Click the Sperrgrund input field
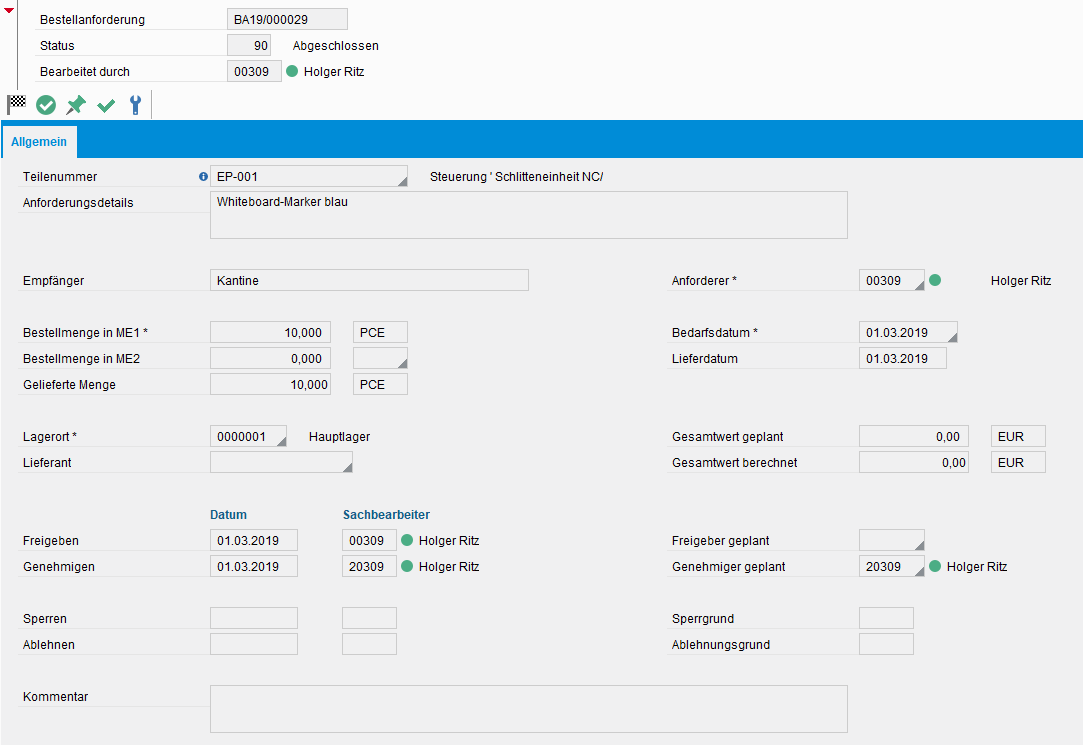This screenshot has height=745, width=1083. point(886,619)
